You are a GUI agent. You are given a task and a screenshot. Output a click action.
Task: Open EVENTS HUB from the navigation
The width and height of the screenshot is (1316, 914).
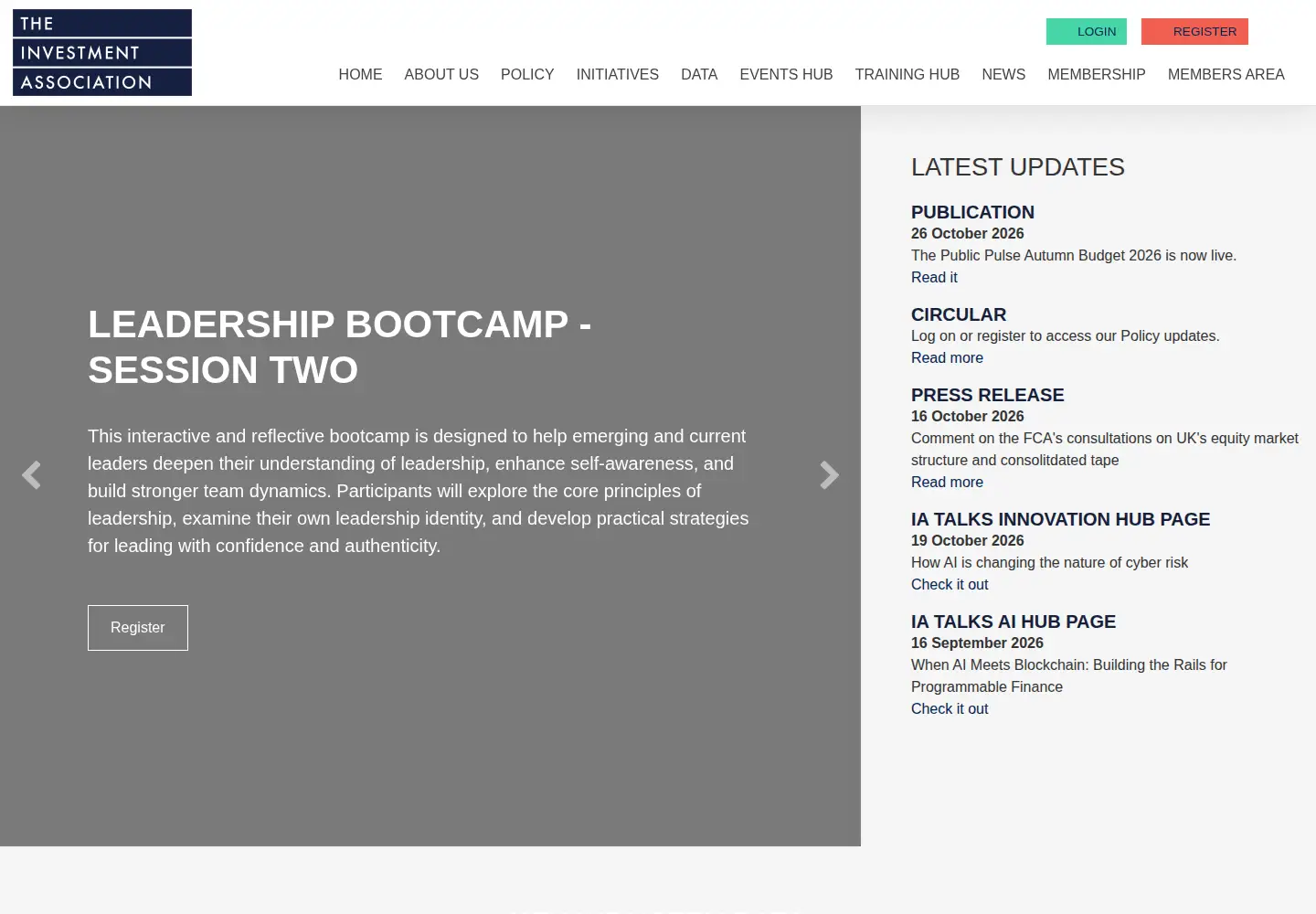coord(786,75)
